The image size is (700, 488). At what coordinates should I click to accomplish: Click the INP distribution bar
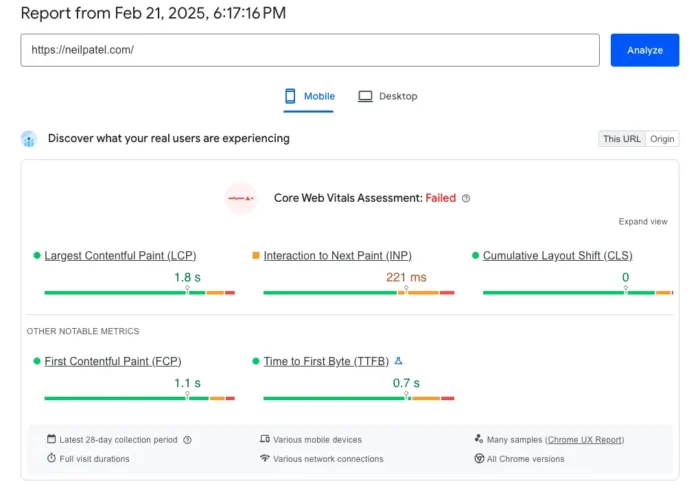pos(359,292)
